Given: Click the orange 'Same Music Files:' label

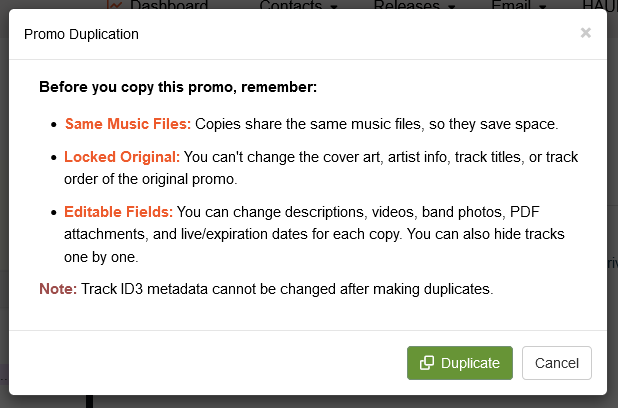Looking at the screenshot, I should click(128, 124).
